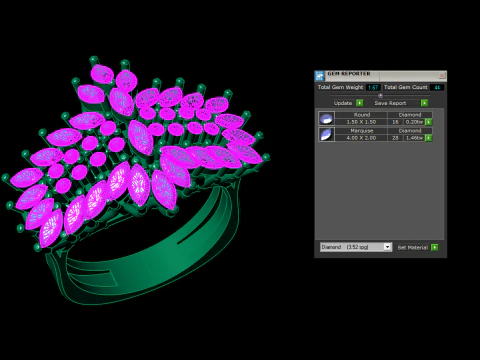Click the Gem Reporter title bar icon
This screenshot has height=360, width=480.
[319, 76]
